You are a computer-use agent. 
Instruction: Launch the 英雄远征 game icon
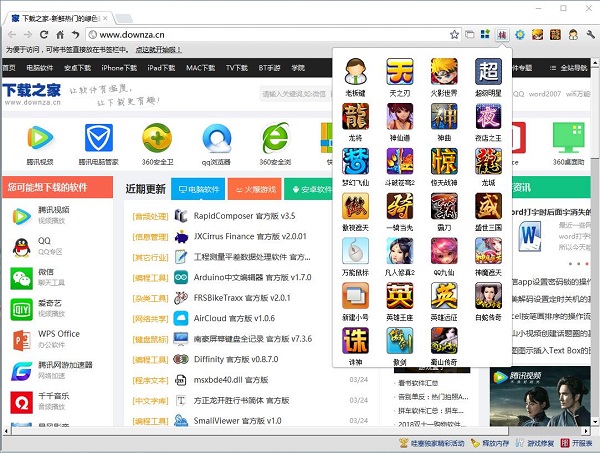tap(444, 295)
